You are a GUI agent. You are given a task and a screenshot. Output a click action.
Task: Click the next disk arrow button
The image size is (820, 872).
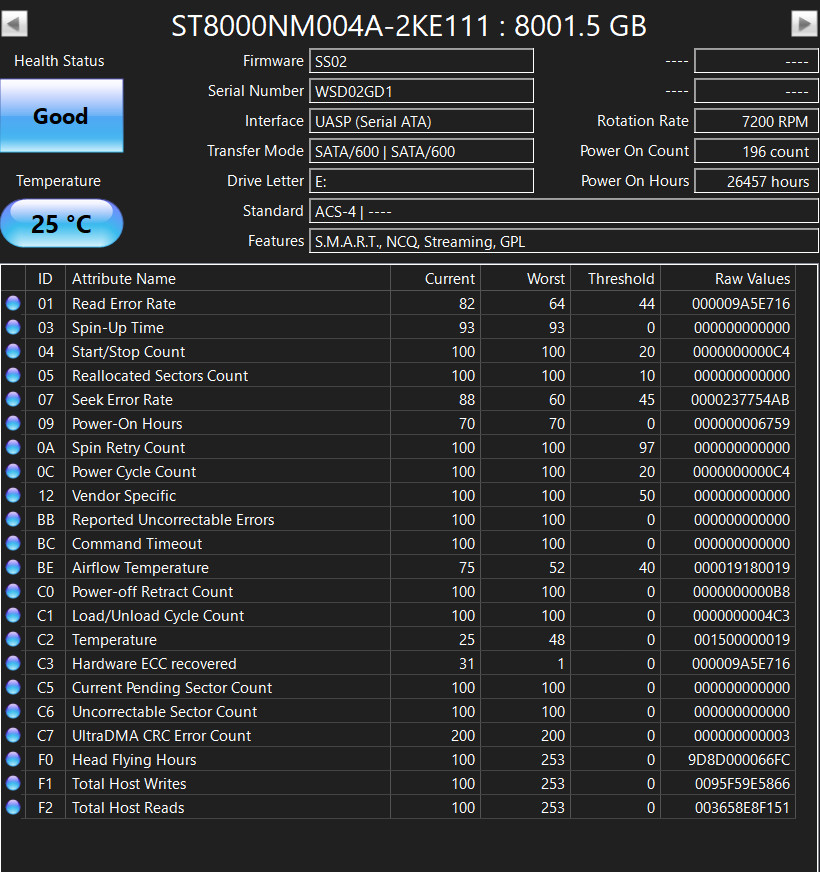pyautogui.click(x=804, y=24)
